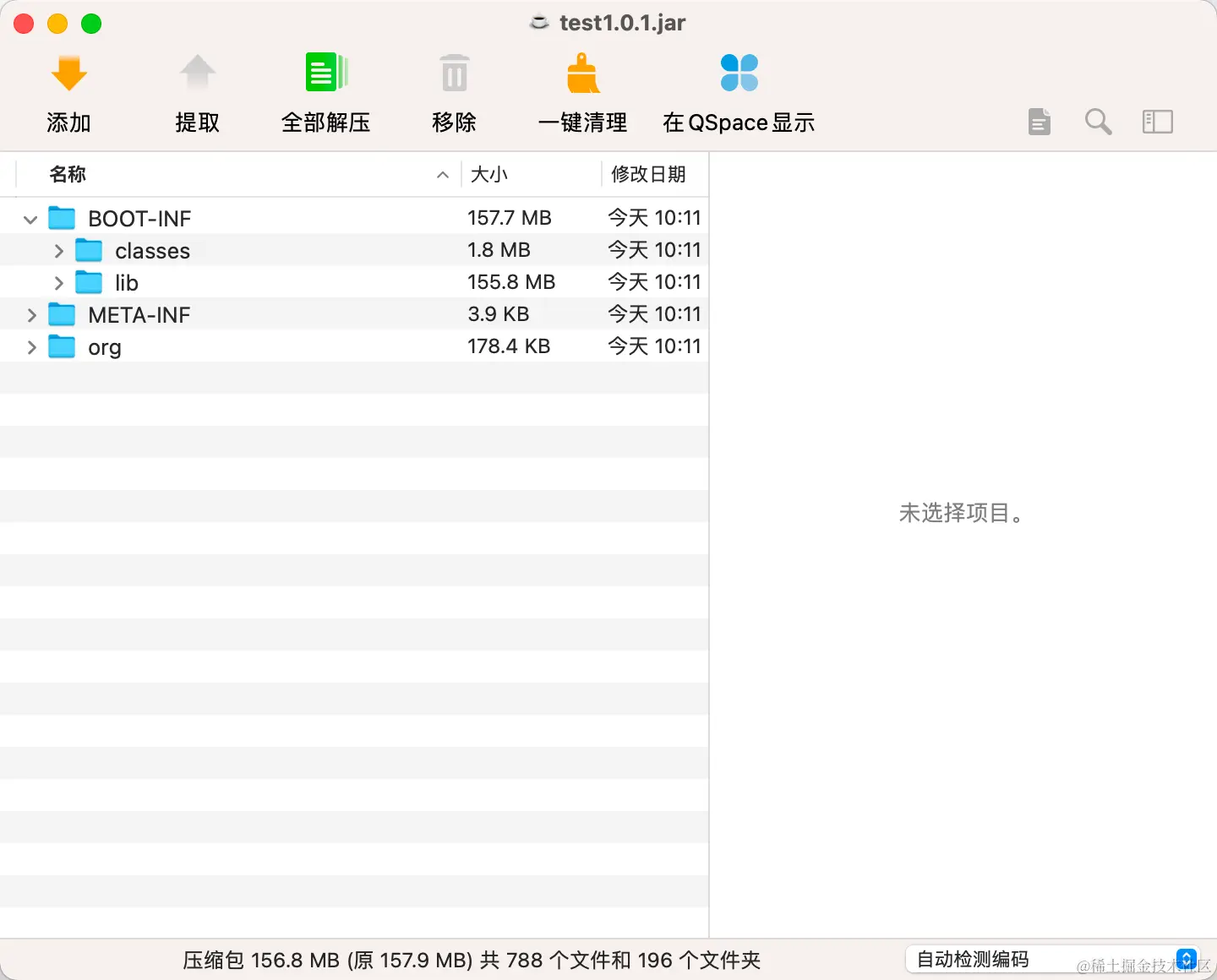The image size is (1217, 980).
Task: Click the classes folder icon
Action: pyautogui.click(x=89, y=250)
